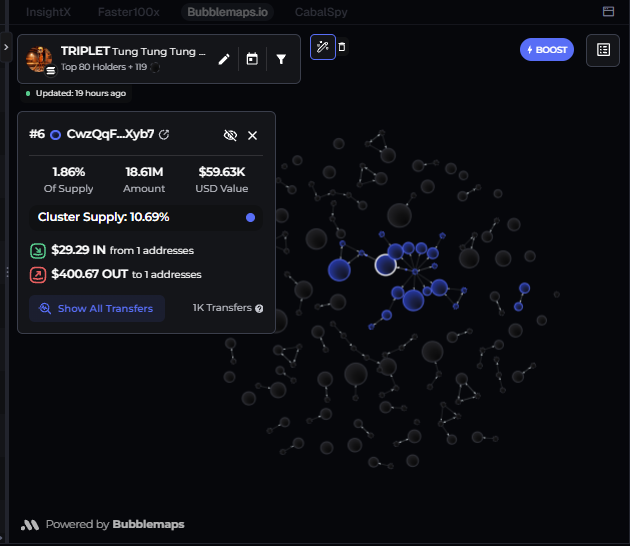
Task: Switch to the Faster100x tab
Action: pos(129,12)
